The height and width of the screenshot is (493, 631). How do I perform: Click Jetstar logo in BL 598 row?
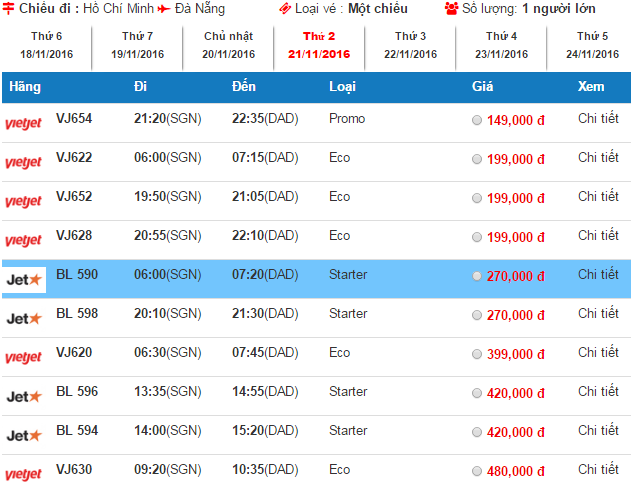coord(24,318)
